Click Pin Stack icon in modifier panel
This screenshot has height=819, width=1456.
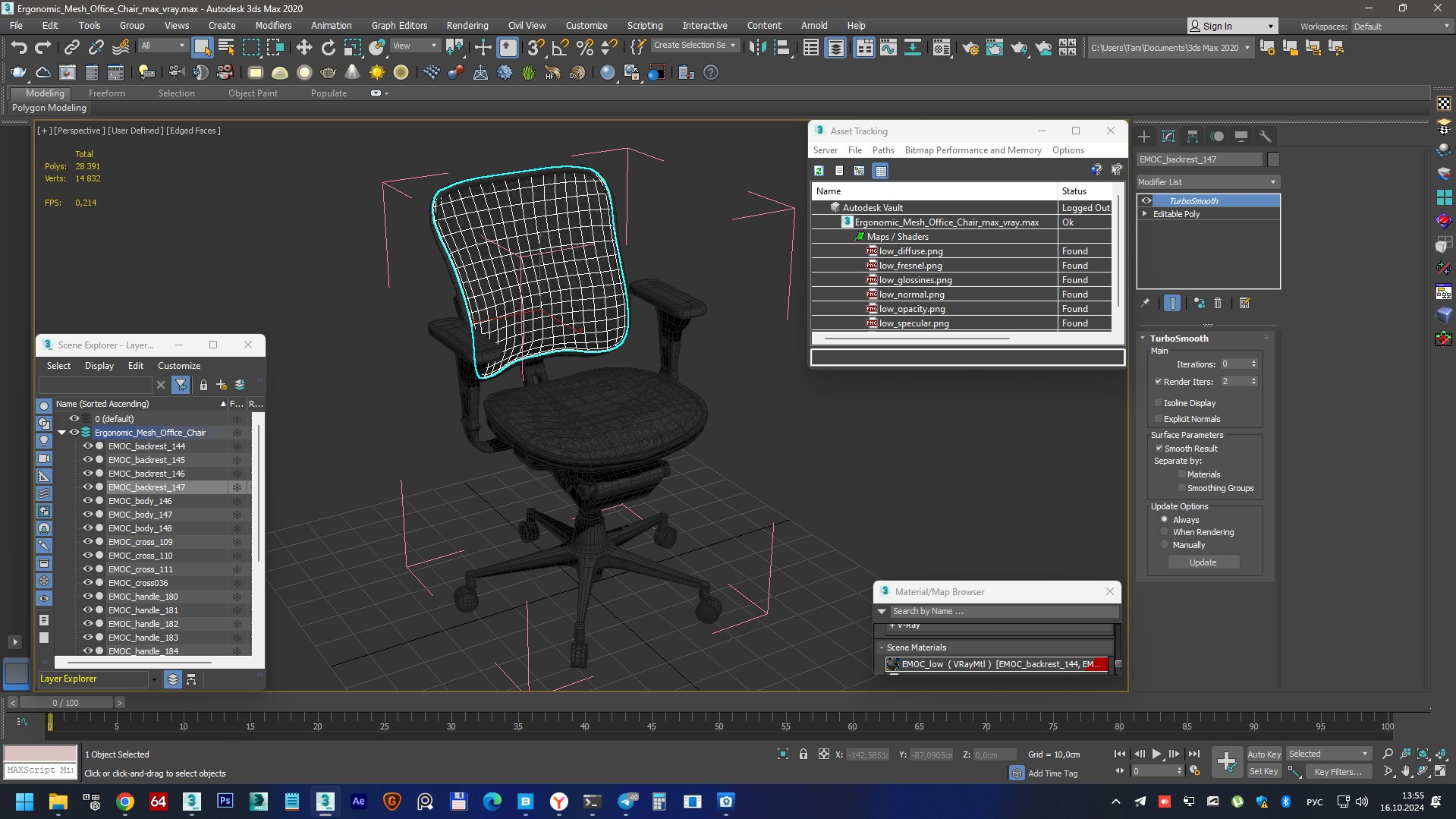(x=1145, y=303)
